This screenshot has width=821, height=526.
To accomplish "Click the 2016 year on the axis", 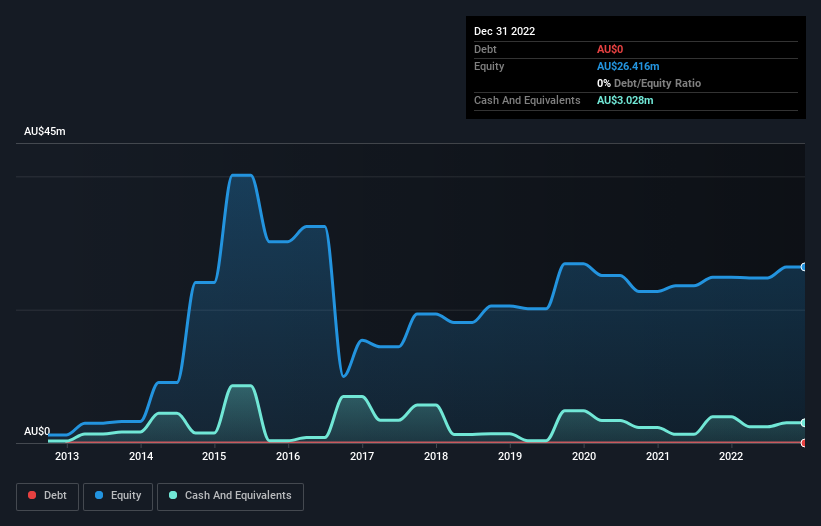I will click(x=288, y=457).
